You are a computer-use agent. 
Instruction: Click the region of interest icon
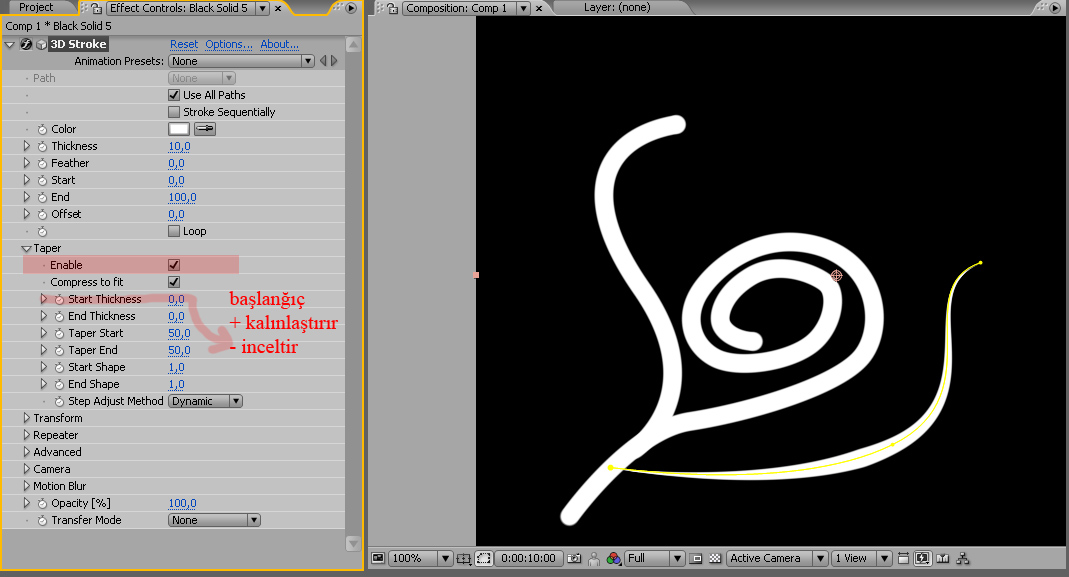[483, 558]
